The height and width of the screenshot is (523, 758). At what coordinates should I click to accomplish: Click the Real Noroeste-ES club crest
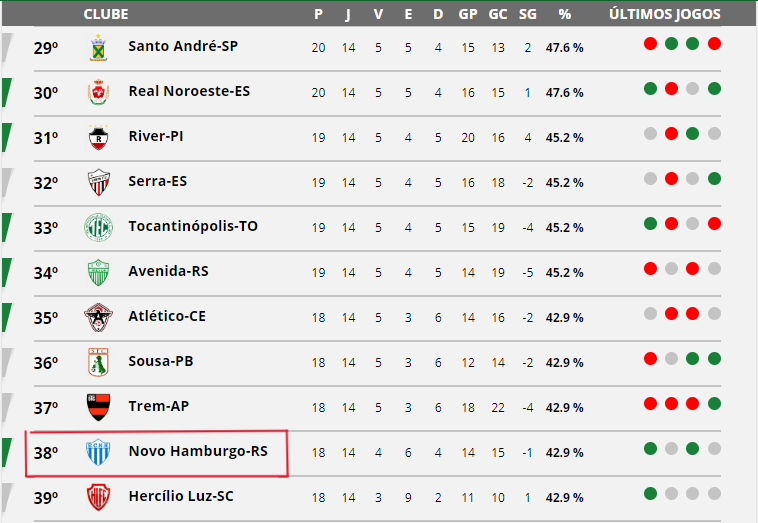[x=99, y=92]
